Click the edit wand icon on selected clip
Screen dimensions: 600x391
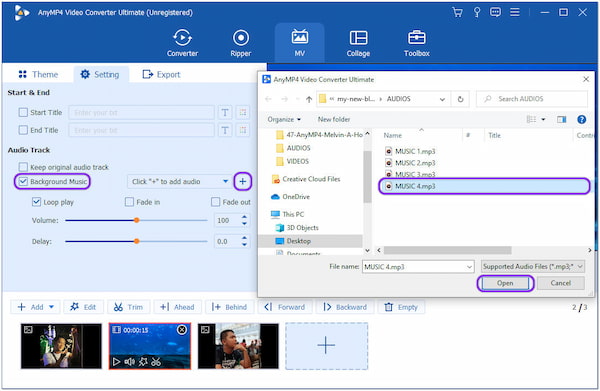point(143,361)
